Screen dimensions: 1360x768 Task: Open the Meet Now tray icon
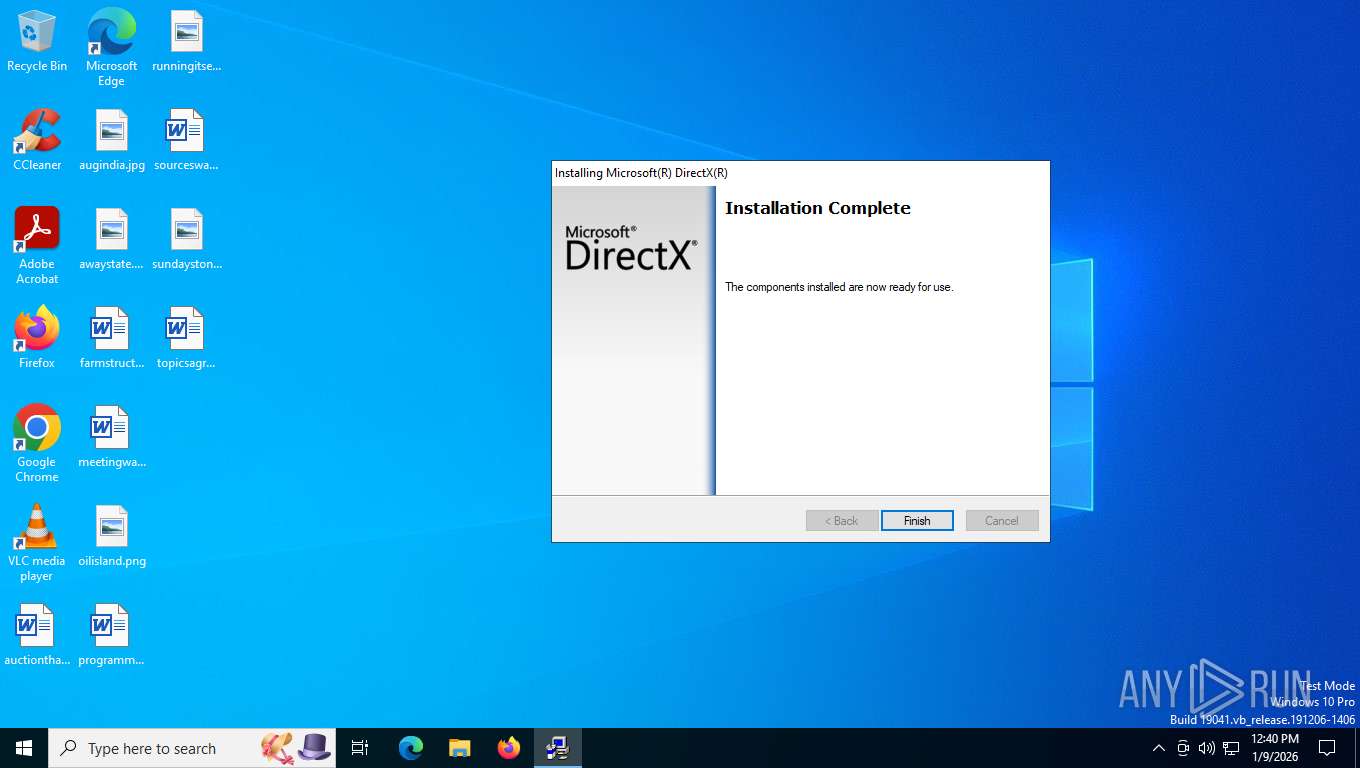[1183, 748]
